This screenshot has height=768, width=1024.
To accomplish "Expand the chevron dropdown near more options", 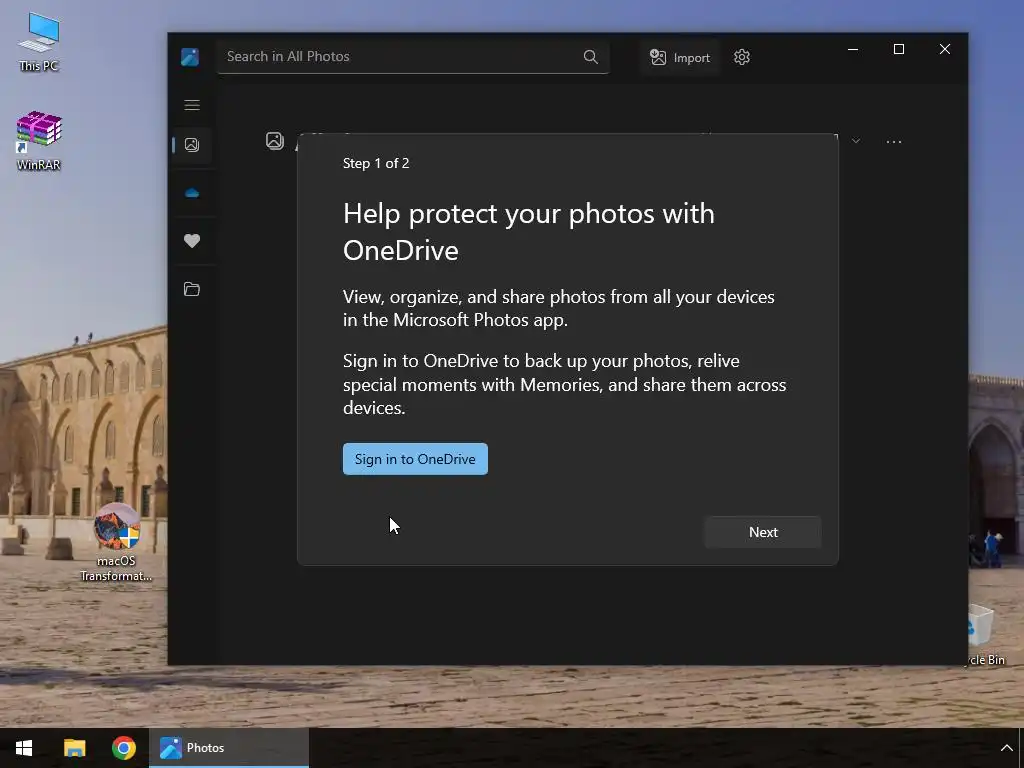I will pos(856,141).
